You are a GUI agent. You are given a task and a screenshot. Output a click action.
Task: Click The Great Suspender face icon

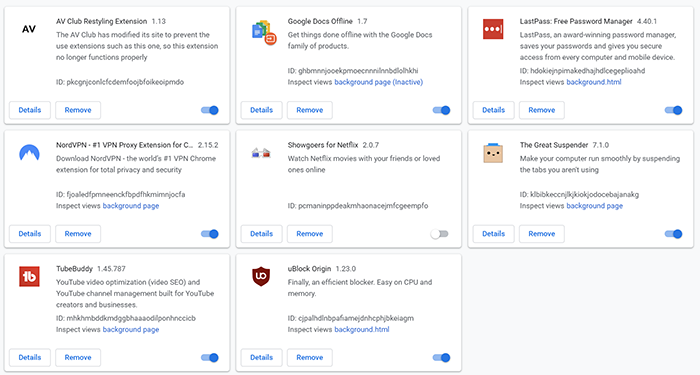493,153
